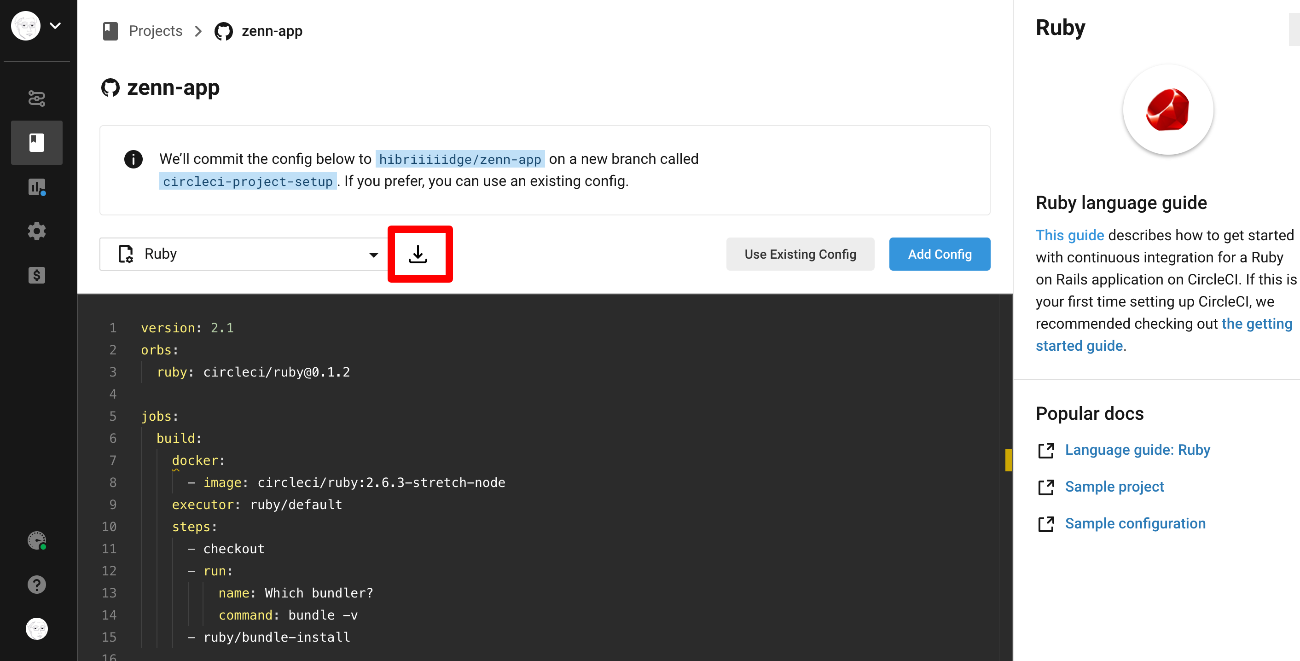The image size is (1300, 661).
Task: Expand the organization switcher chevron
Action: (55, 25)
